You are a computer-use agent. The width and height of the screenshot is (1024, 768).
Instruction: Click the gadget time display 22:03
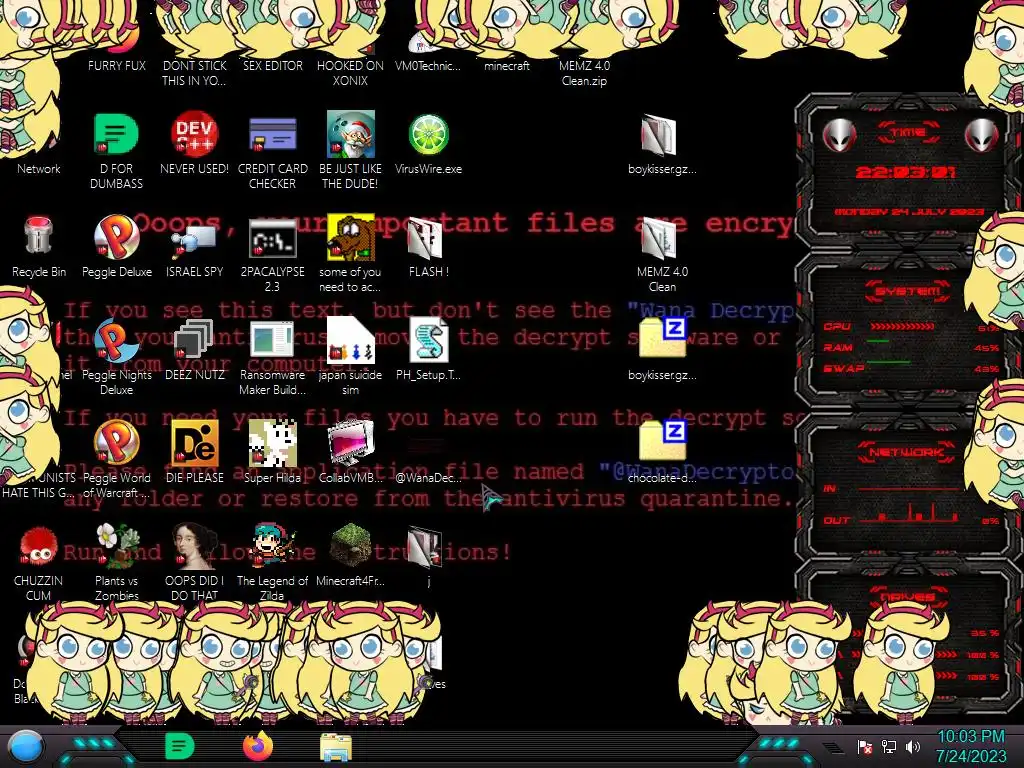point(905,172)
